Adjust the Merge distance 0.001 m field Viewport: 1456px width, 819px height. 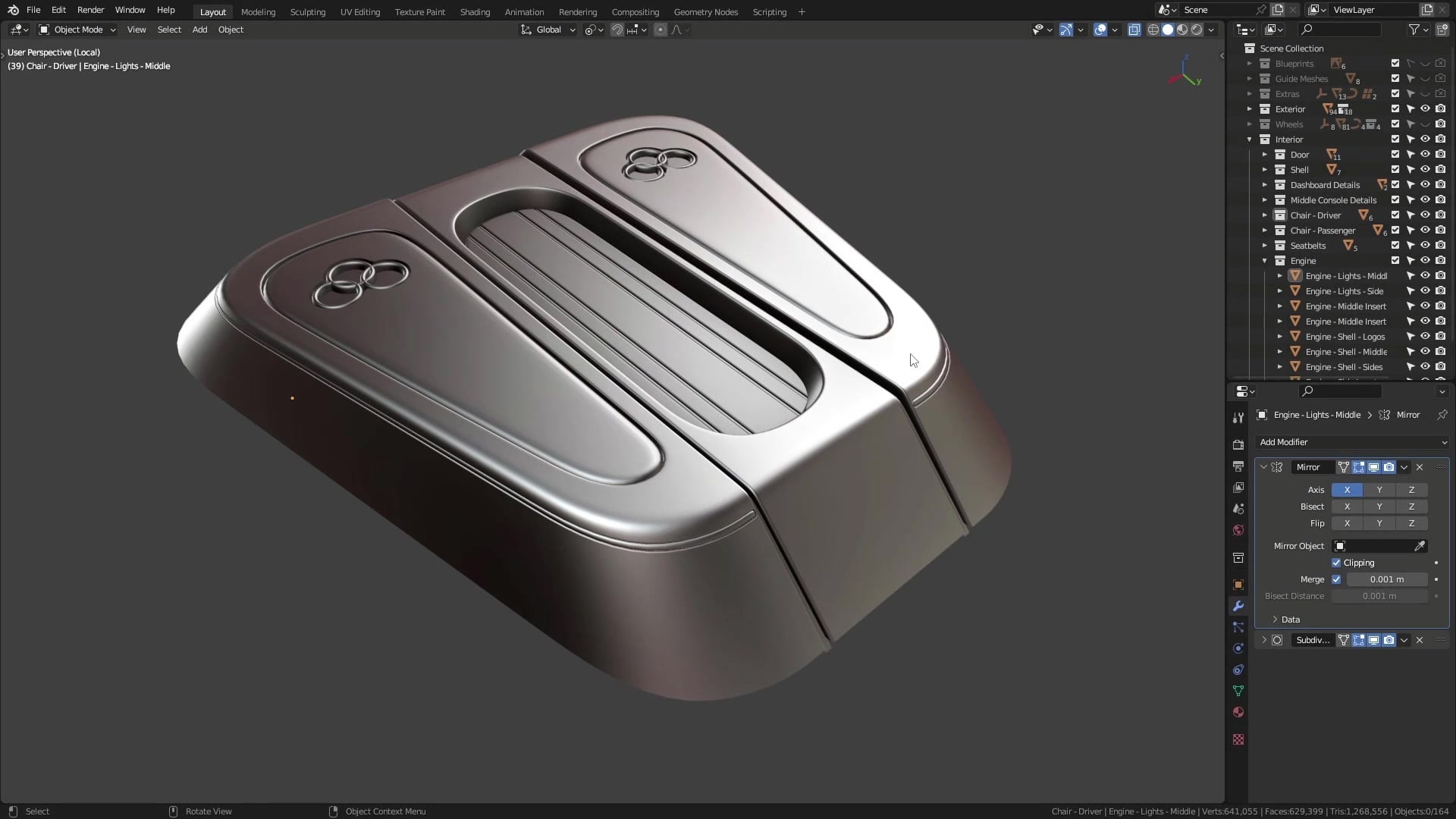1387,579
